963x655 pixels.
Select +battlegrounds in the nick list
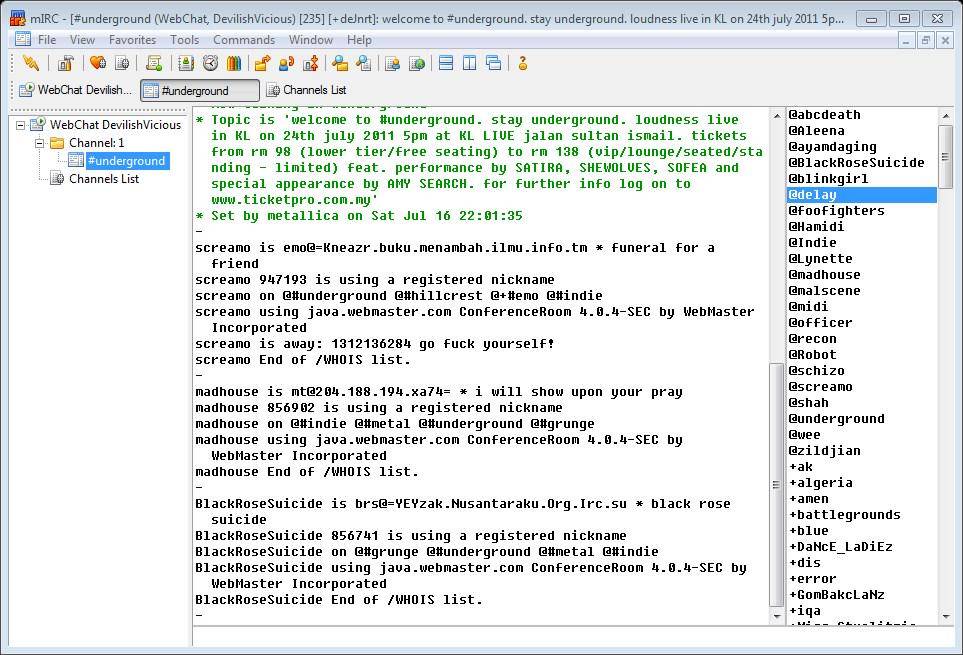(x=844, y=514)
